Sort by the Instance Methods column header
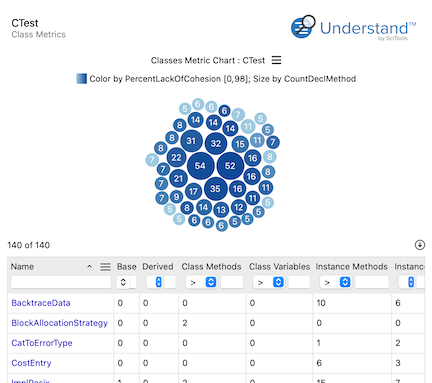The image size is (432, 383). pos(351,267)
